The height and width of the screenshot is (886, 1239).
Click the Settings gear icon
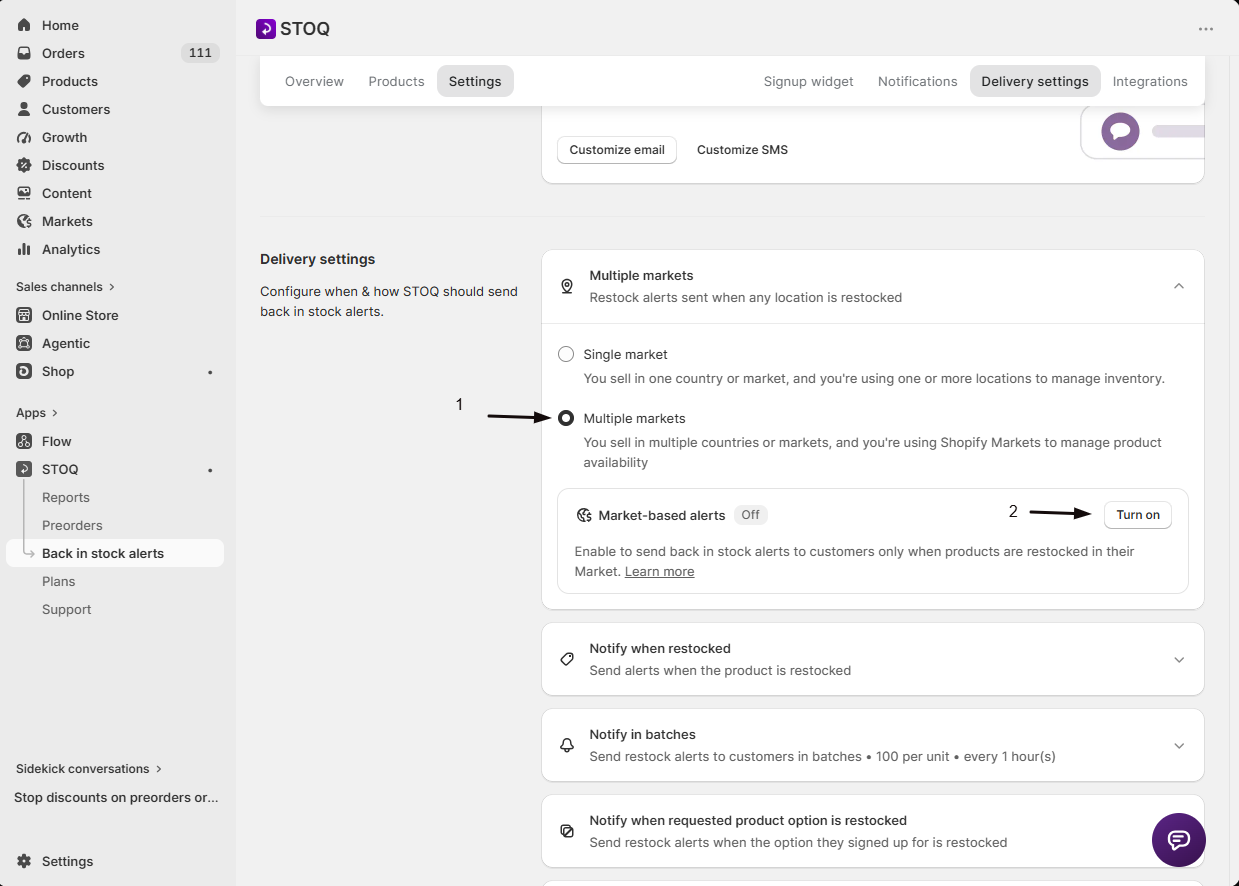click(x=24, y=861)
